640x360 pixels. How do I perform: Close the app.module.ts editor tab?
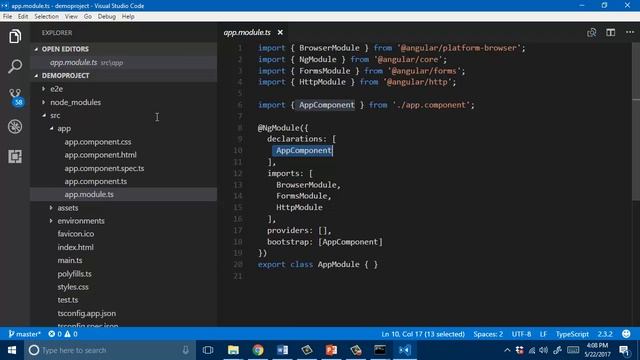point(280,32)
